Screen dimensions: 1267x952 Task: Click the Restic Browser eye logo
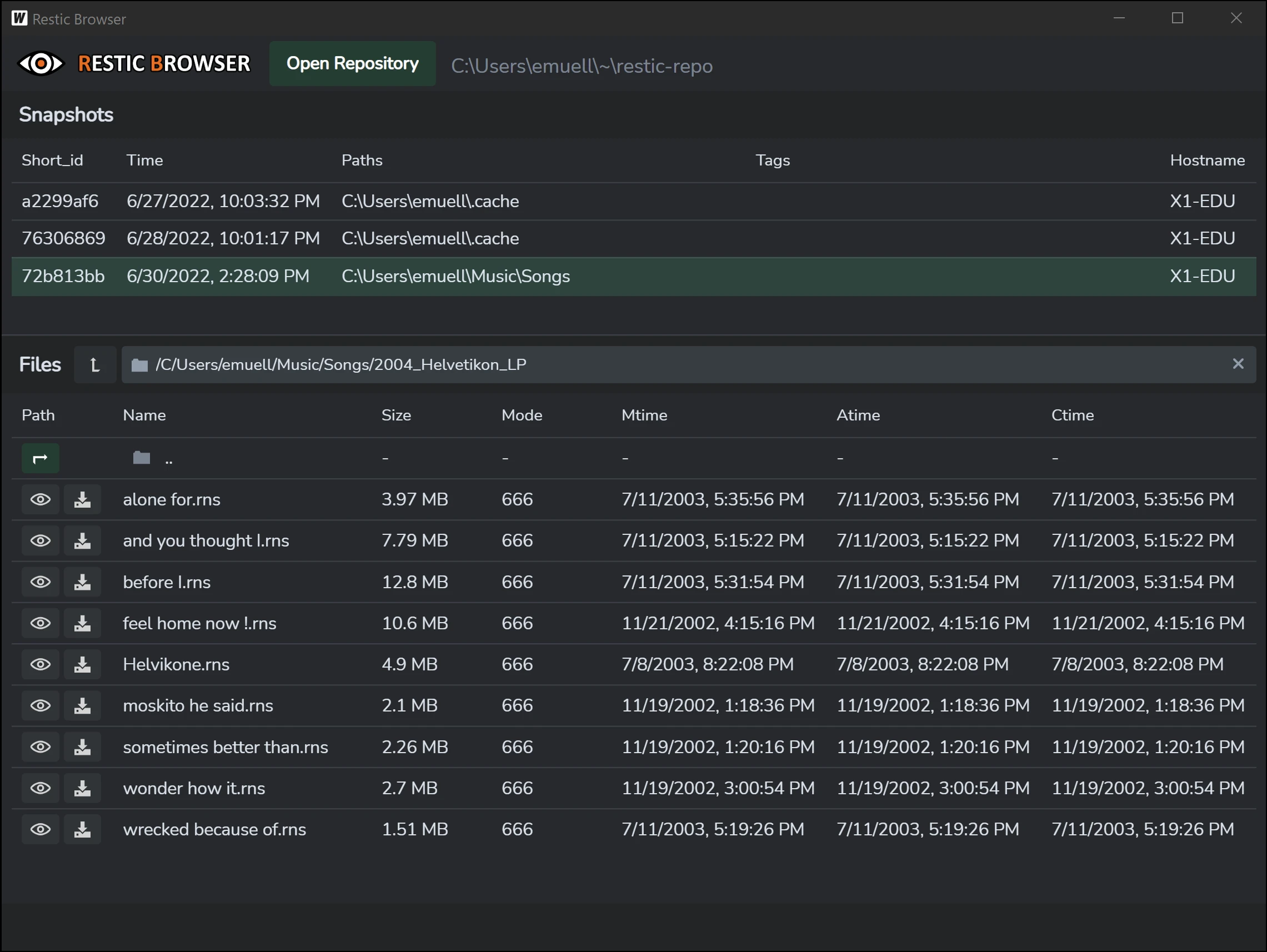tap(41, 63)
